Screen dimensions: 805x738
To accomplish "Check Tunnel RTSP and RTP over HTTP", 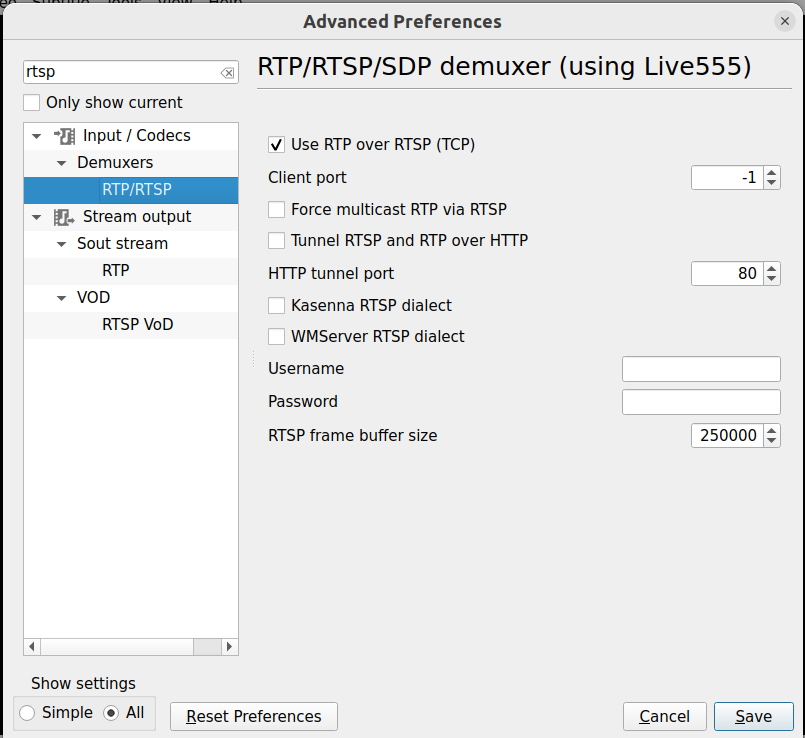I will (277, 241).
